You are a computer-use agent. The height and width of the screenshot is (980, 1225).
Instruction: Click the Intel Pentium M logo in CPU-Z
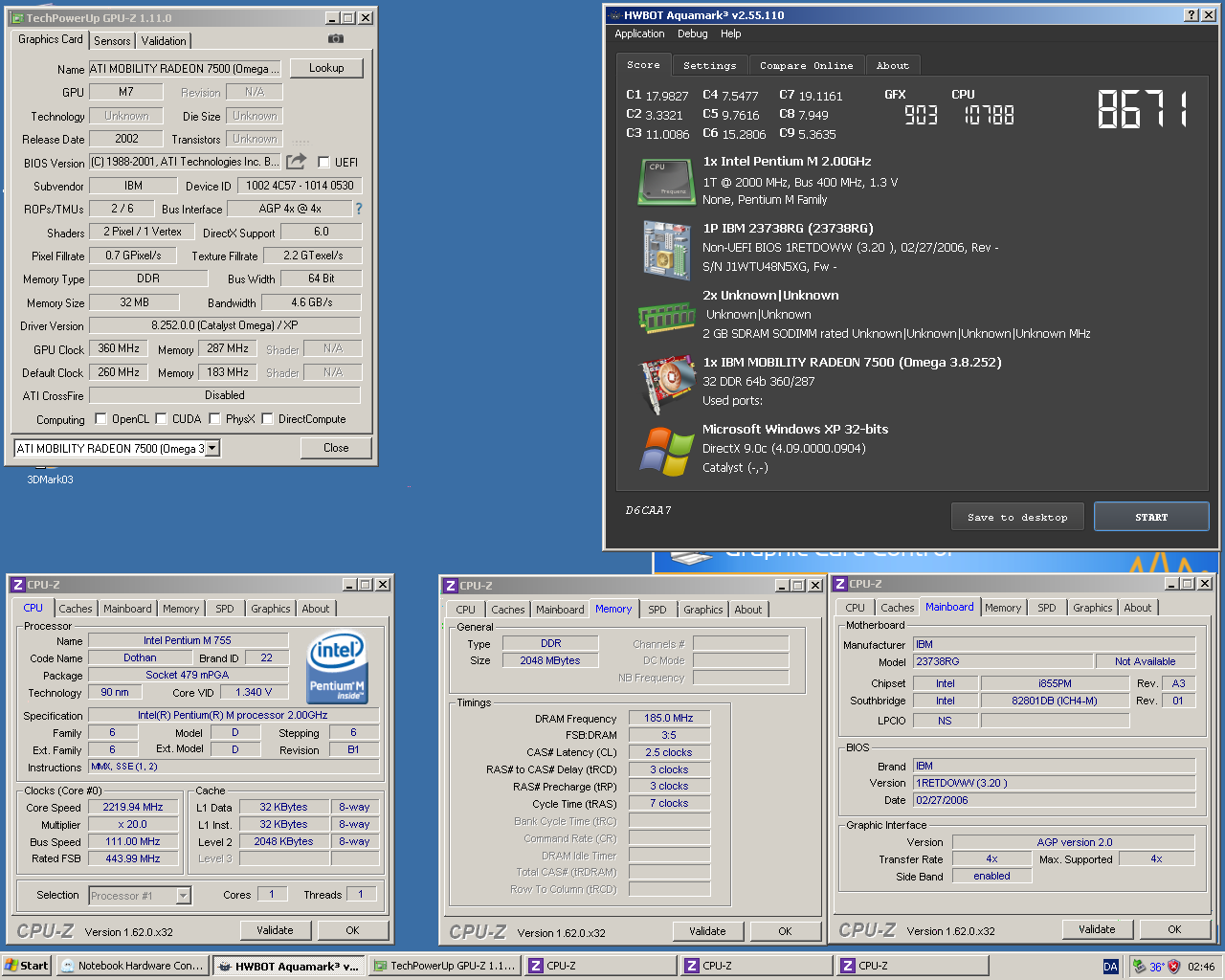point(337,666)
